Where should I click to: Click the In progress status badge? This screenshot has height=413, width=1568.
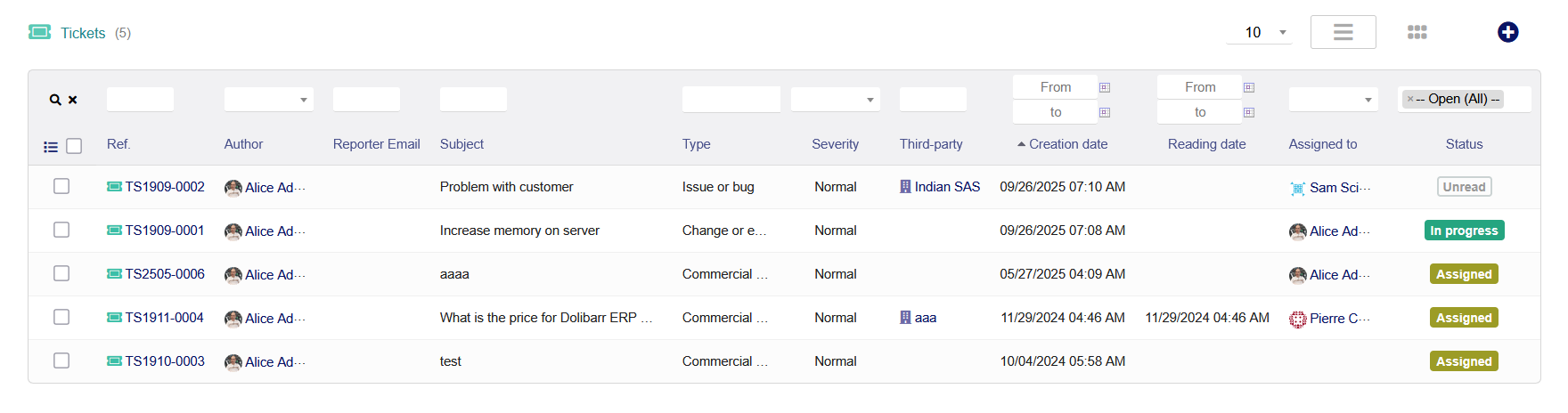pyautogui.click(x=1464, y=231)
